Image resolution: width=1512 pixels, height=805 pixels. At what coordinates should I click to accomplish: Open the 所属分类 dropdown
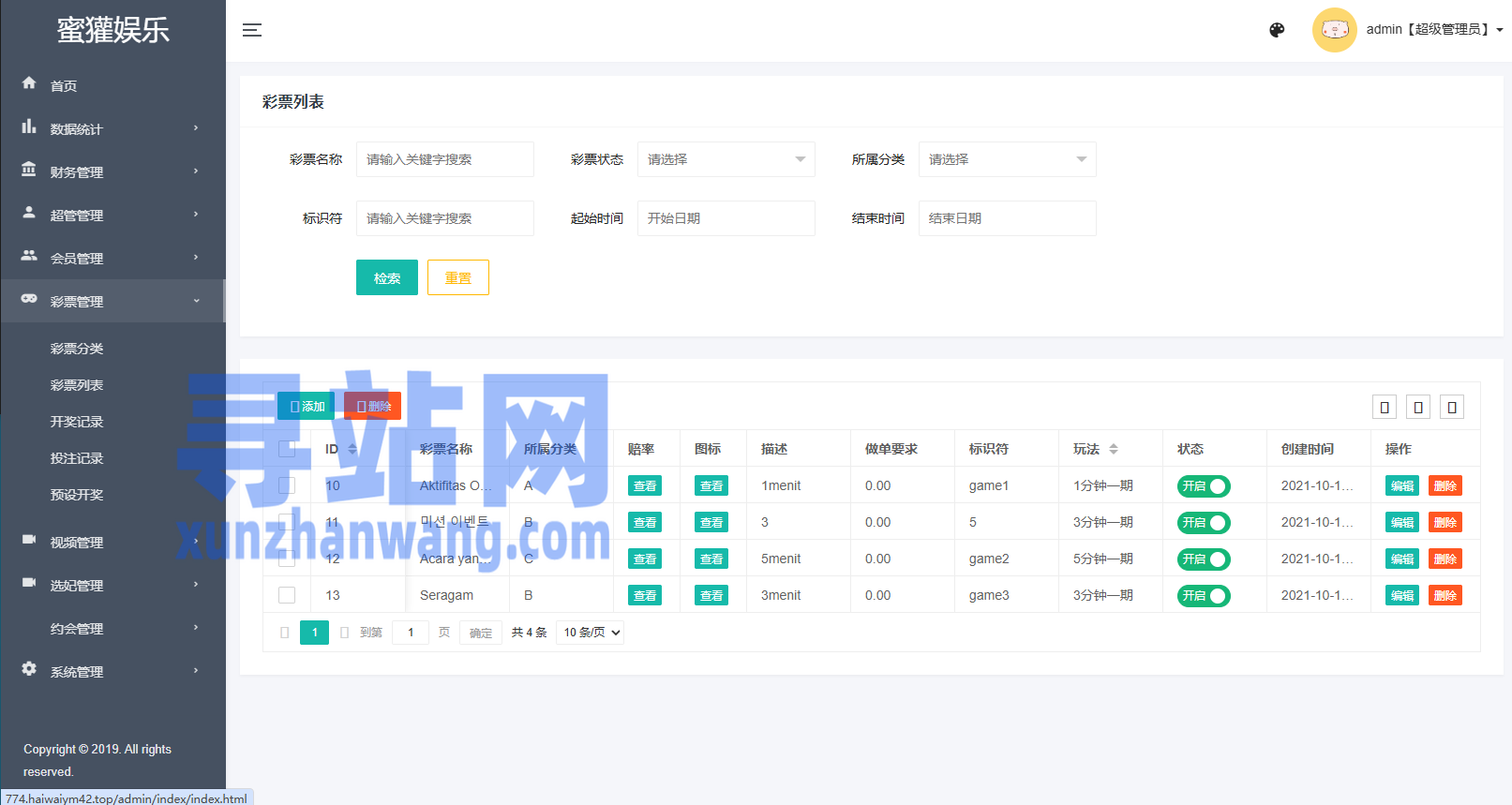[x=1008, y=159]
